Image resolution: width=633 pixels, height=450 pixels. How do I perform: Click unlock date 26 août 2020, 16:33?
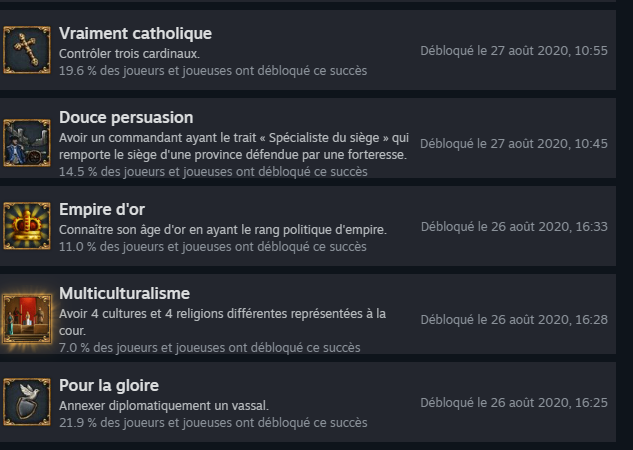pos(514,227)
